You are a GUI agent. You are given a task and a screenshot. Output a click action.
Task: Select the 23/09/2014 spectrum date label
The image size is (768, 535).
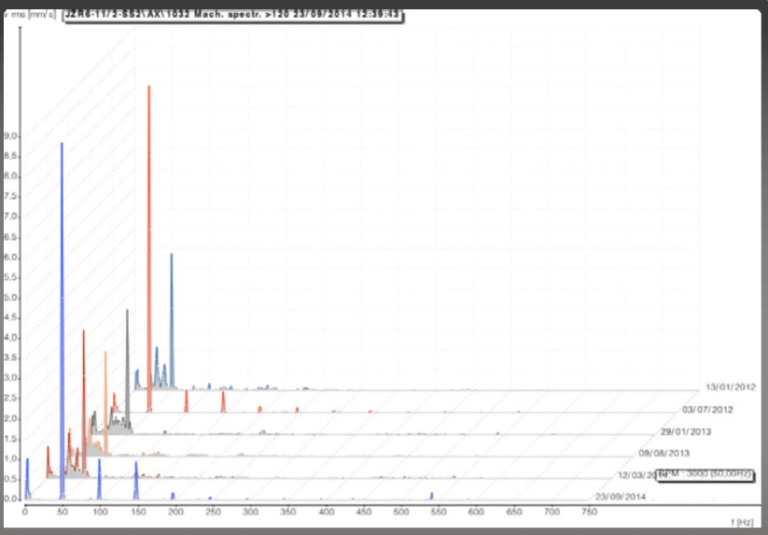click(620, 496)
